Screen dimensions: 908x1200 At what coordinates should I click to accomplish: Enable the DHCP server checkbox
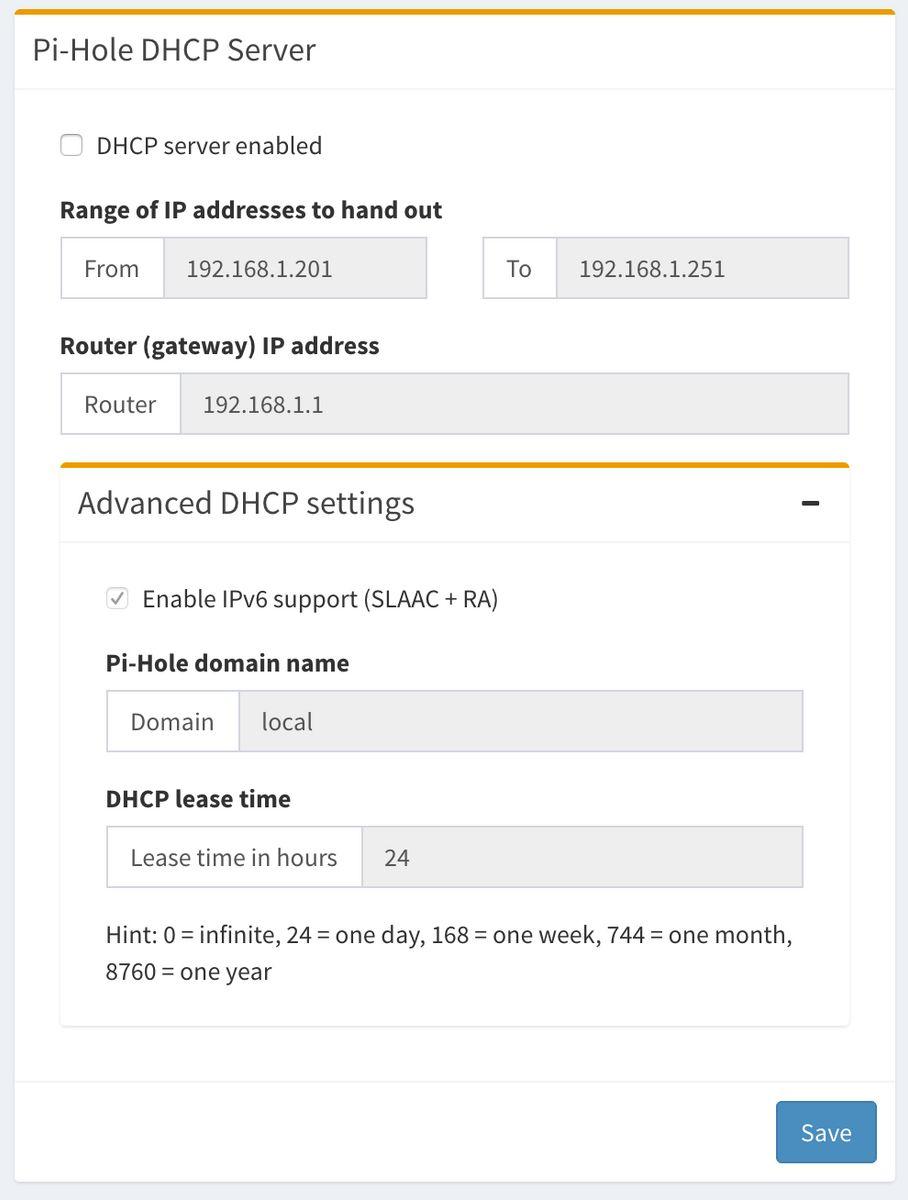(x=72, y=146)
